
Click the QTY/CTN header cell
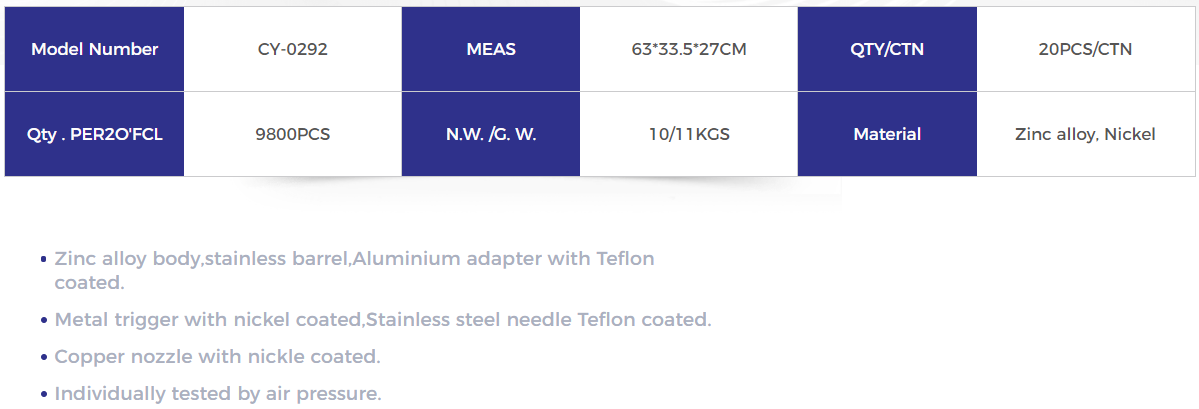click(887, 49)
